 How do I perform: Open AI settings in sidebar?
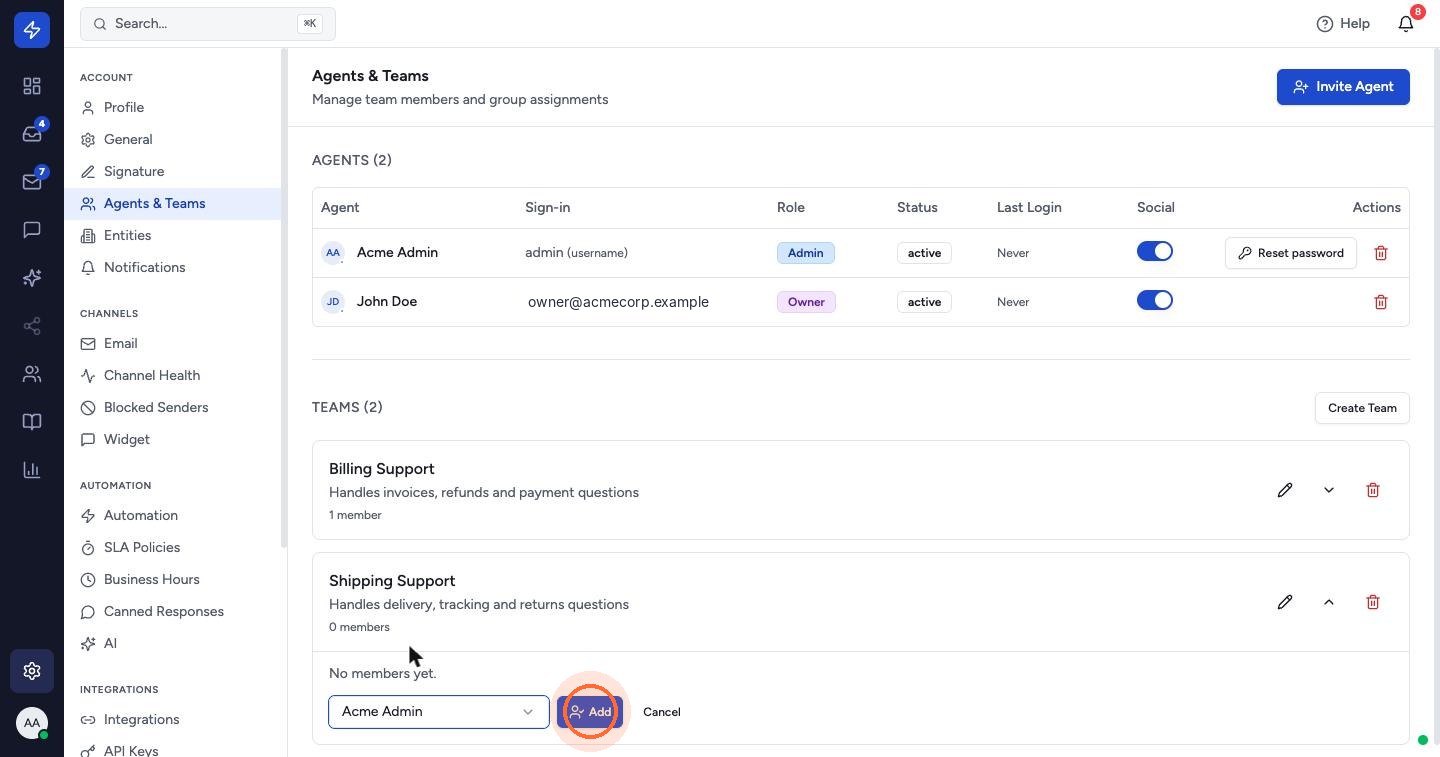(172, 643)
